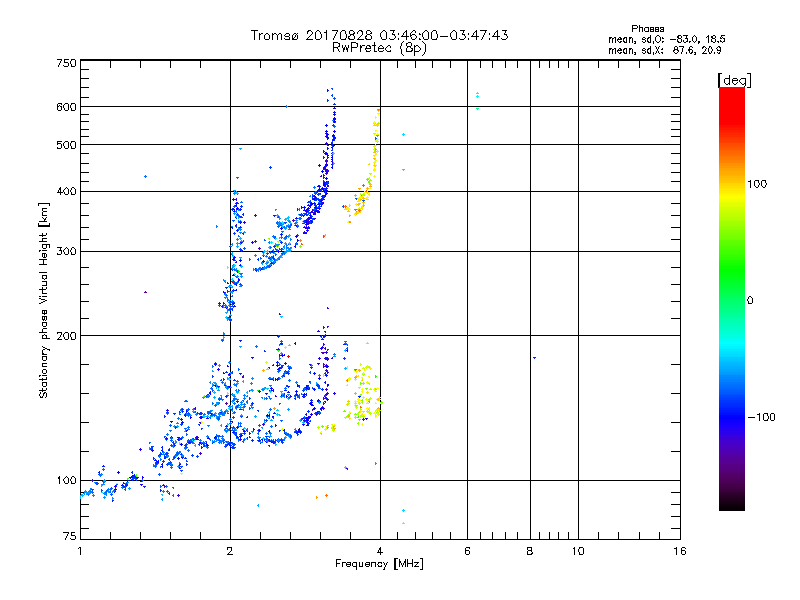Click y-axis tick label '500'
This screenshot has height=600, width=800.
coord(66,145)
